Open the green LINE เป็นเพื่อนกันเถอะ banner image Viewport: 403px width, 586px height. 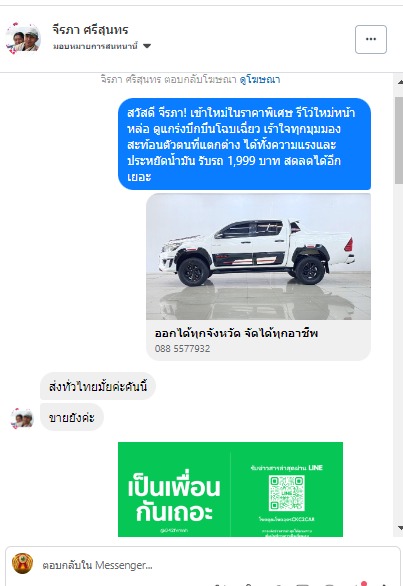[230, 489]
